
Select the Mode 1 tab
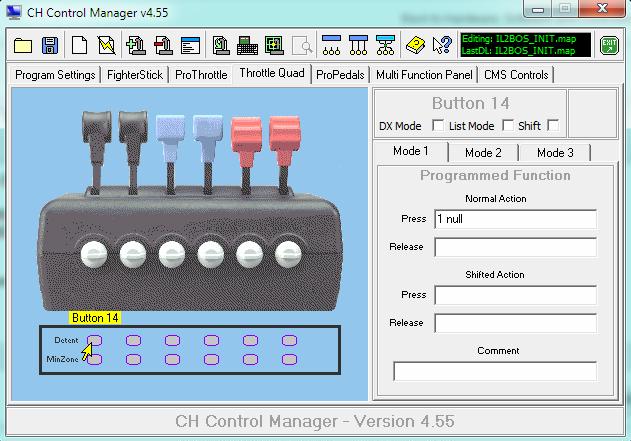pos(411,151)
